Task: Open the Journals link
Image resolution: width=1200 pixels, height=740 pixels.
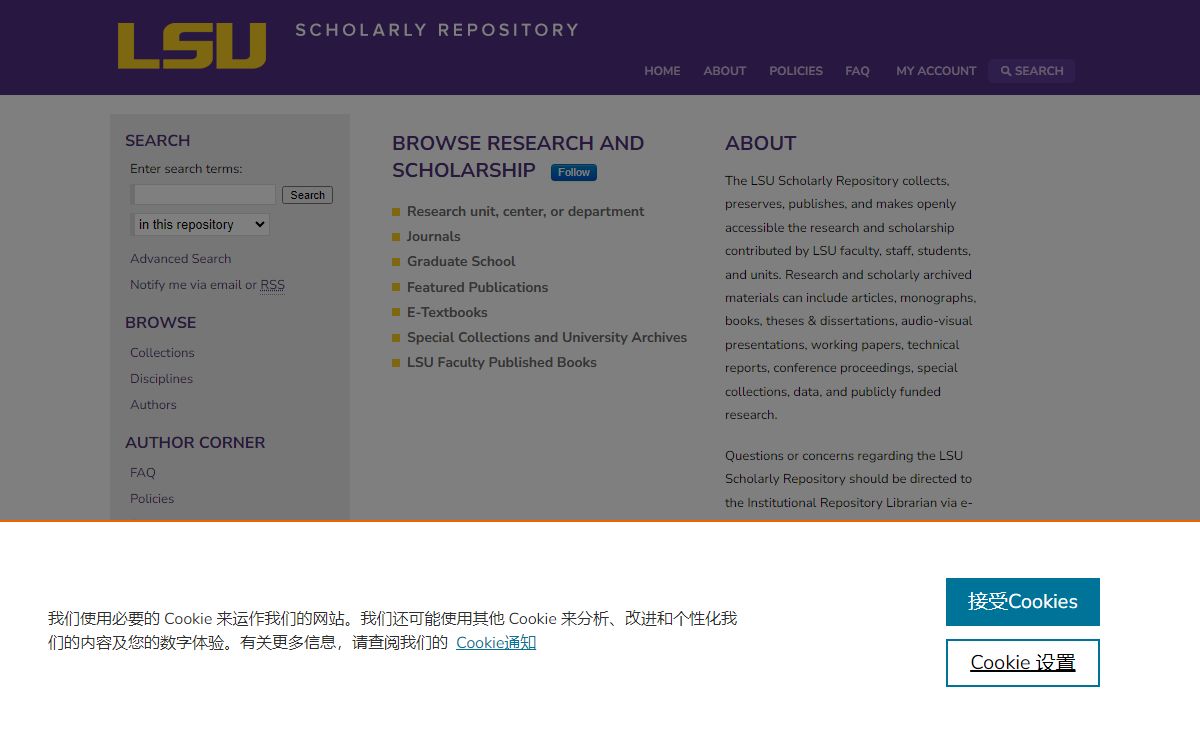Action: (x=434, y=236)
